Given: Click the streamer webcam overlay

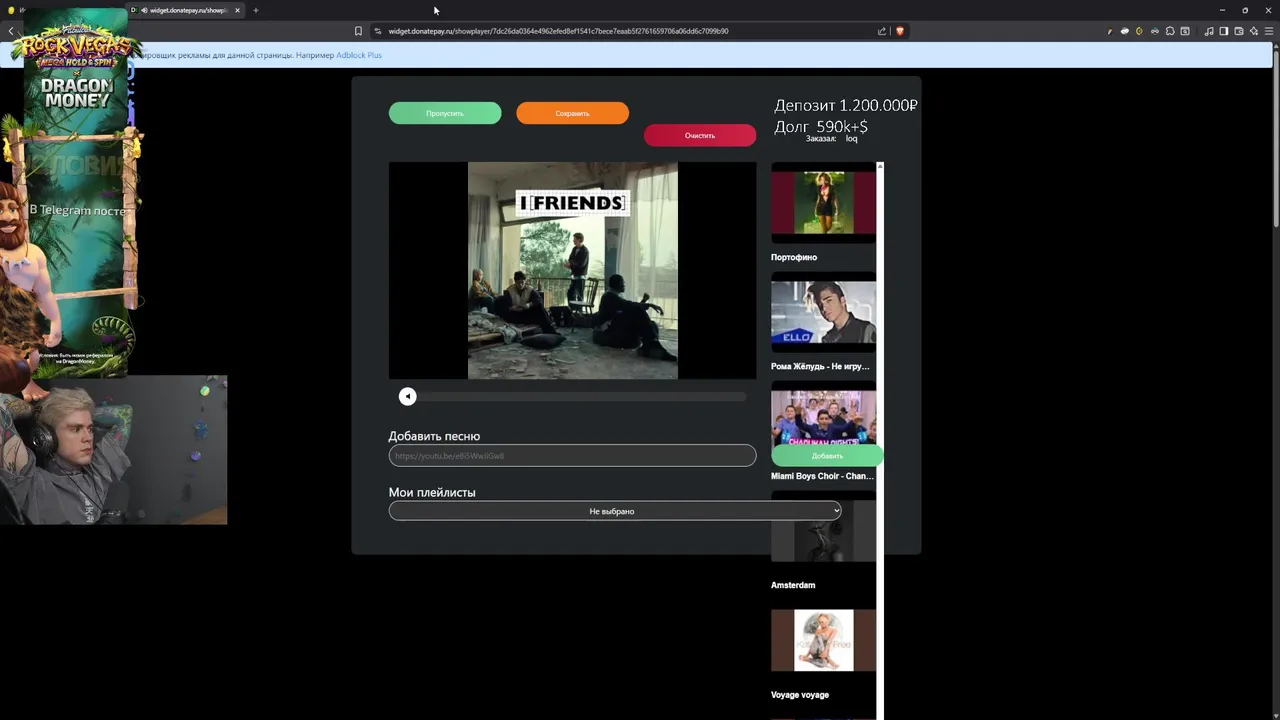Looking at the screenshot, I should [x=113, y=450].
